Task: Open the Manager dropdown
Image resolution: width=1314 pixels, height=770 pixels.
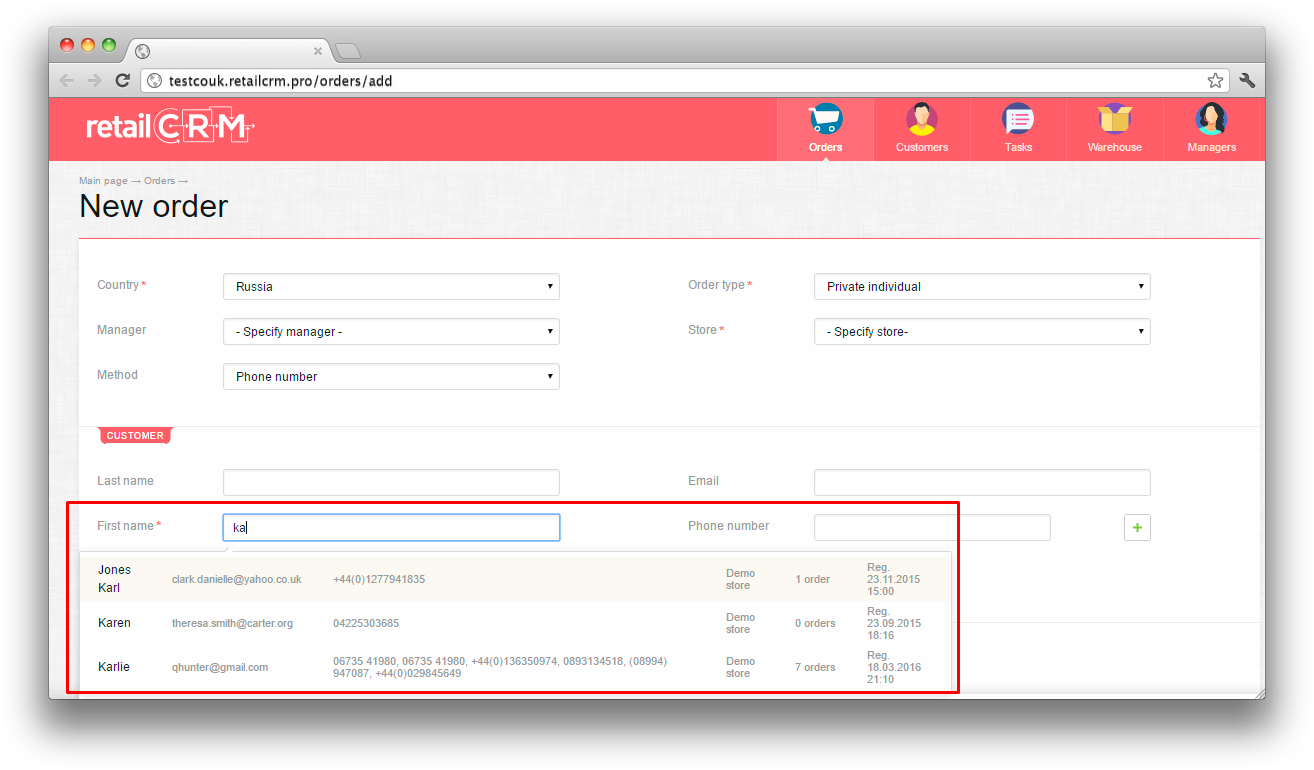Action: (x=391, y=331)
